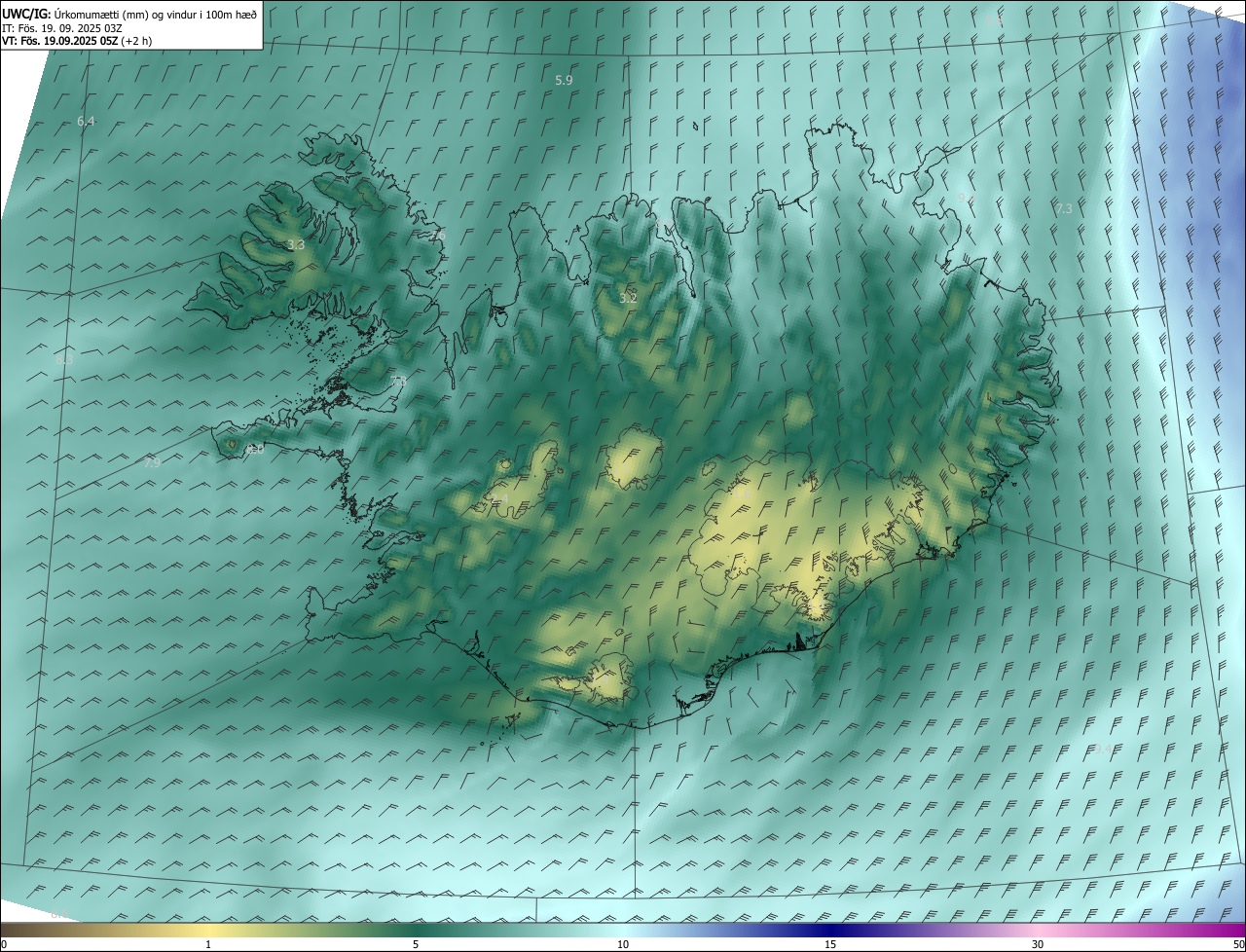Click the map value label "3.3"
The width and height of the screenshot is (1246, 952).
(x=296, y=245)
